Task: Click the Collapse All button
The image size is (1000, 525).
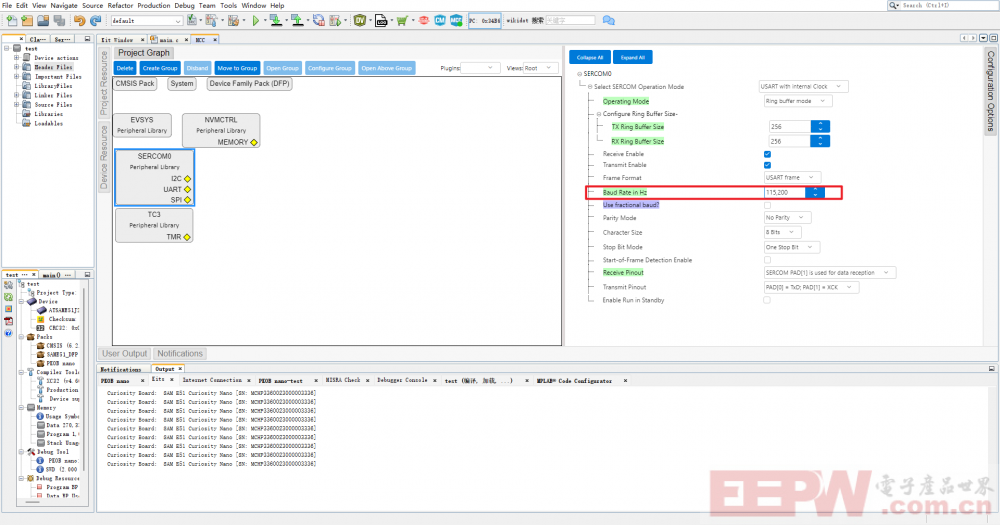Action: [x=590, y=57]
